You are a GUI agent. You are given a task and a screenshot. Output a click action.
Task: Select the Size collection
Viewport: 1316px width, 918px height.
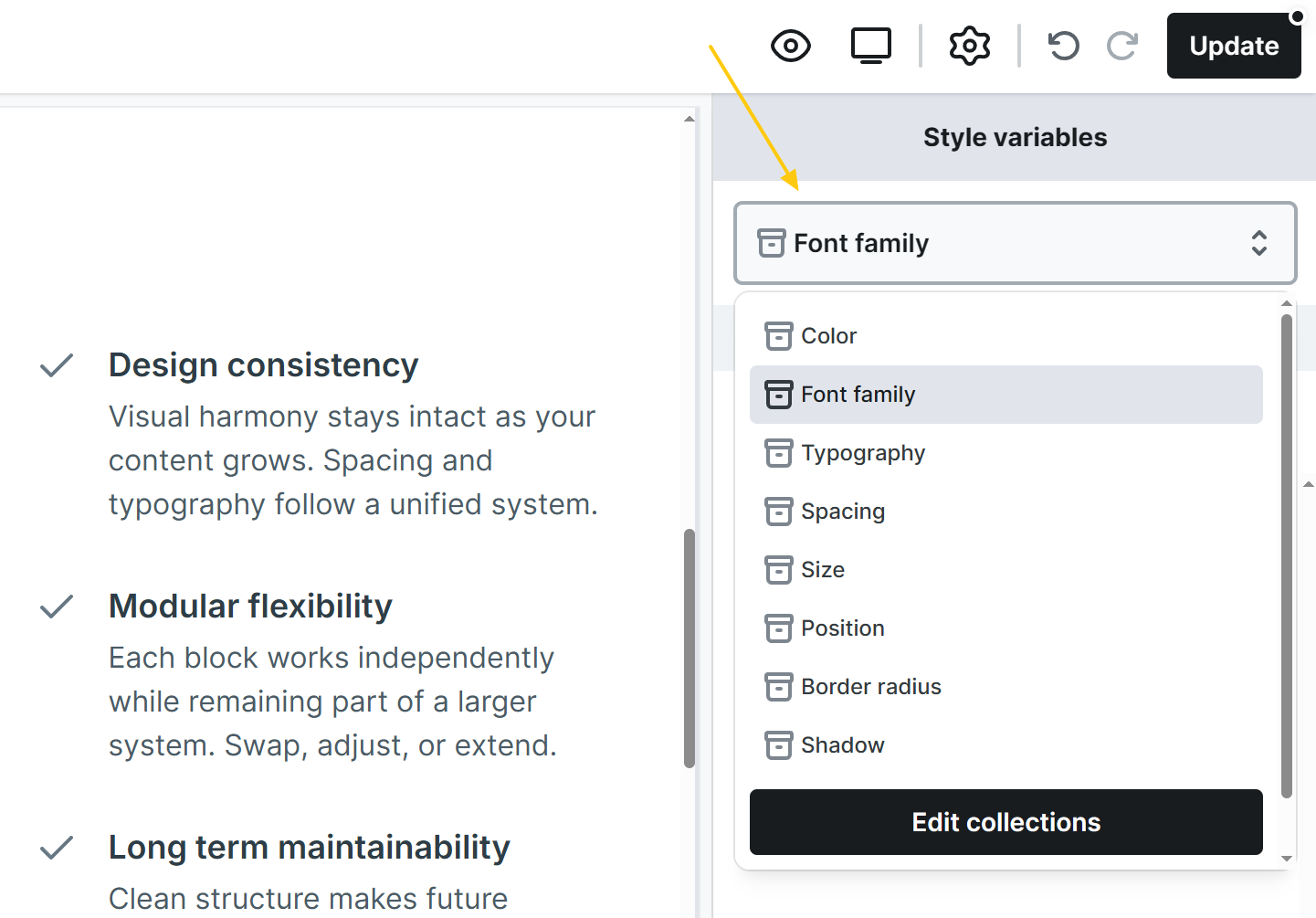point(822,570)
